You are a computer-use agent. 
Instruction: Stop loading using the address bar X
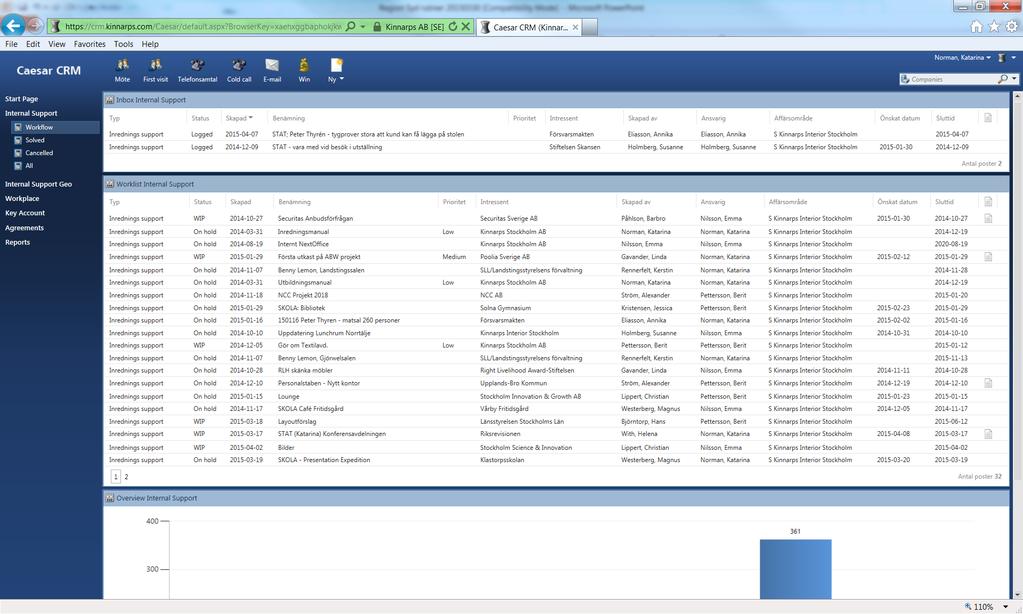pyautogui.click(x=465, y=27)
